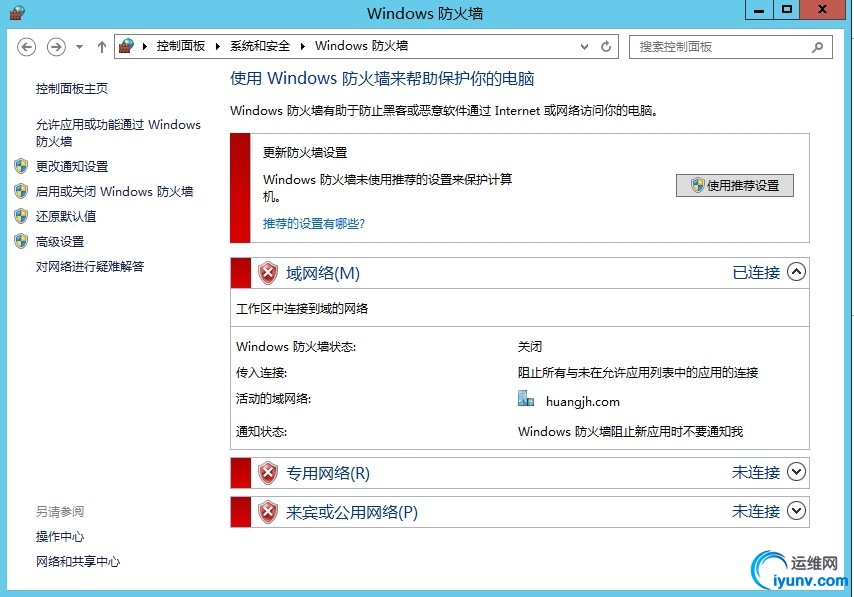Open 高级设置 link

(x=60, y=242)
